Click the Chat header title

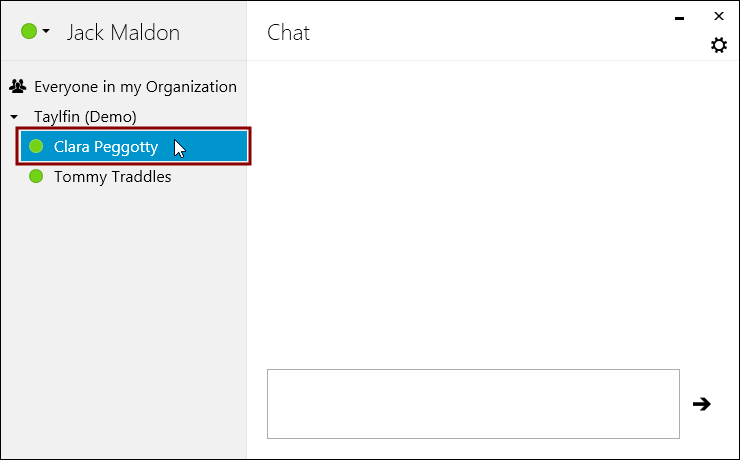pyautogui.click(x=288, y=33)
